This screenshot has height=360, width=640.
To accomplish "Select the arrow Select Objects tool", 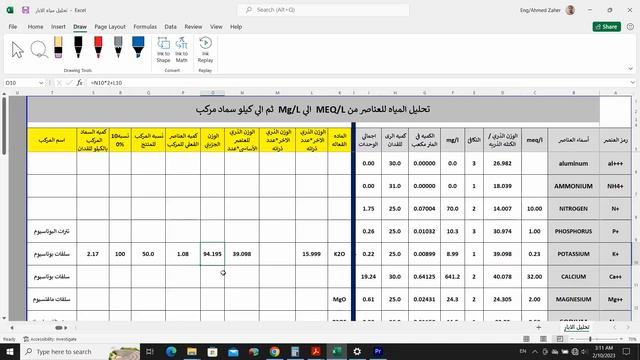I will [17, 50].
